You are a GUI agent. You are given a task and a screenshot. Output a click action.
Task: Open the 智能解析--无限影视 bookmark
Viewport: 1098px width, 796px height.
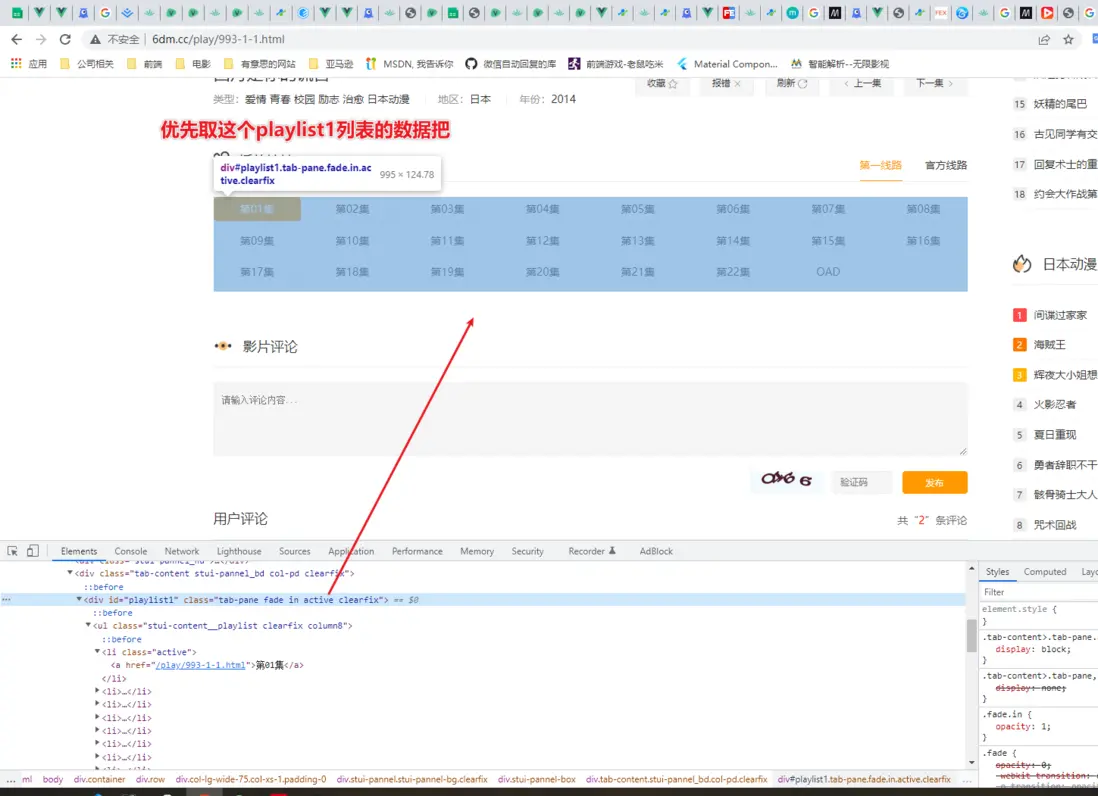pos(840,64)
